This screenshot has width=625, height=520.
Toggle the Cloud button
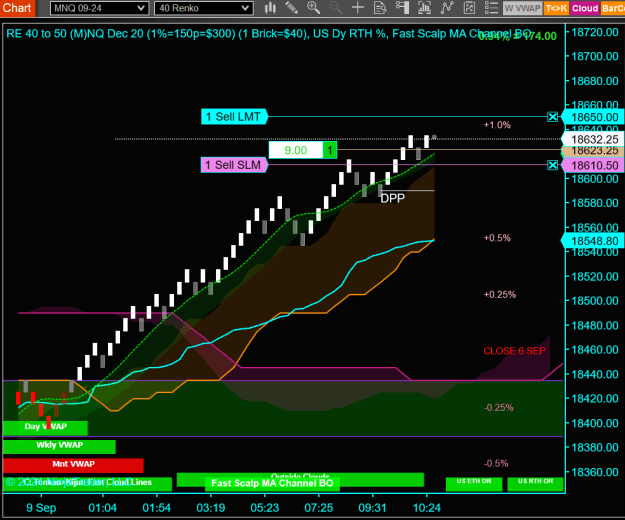click(x=585, y=8)
